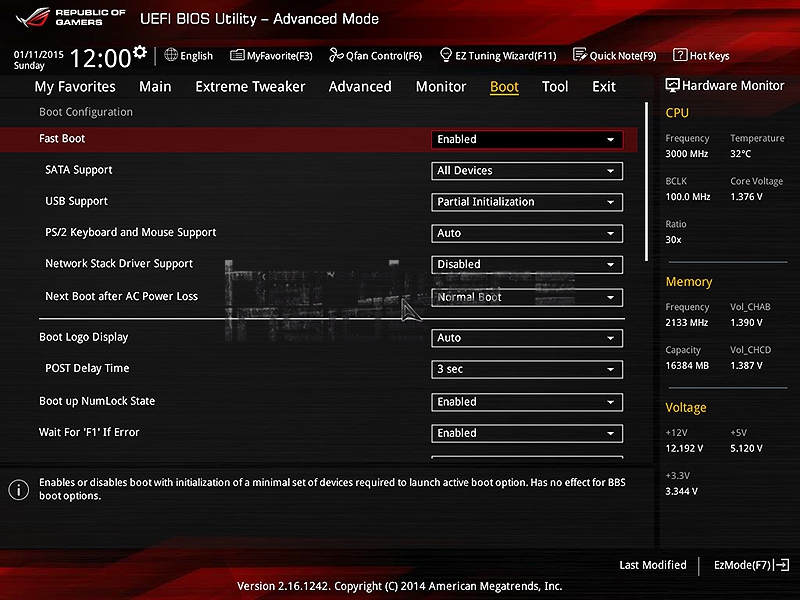Select the USB Support label
Image resolution: width=800 pixels, height=600 pixels.
[x=76, y=201]
